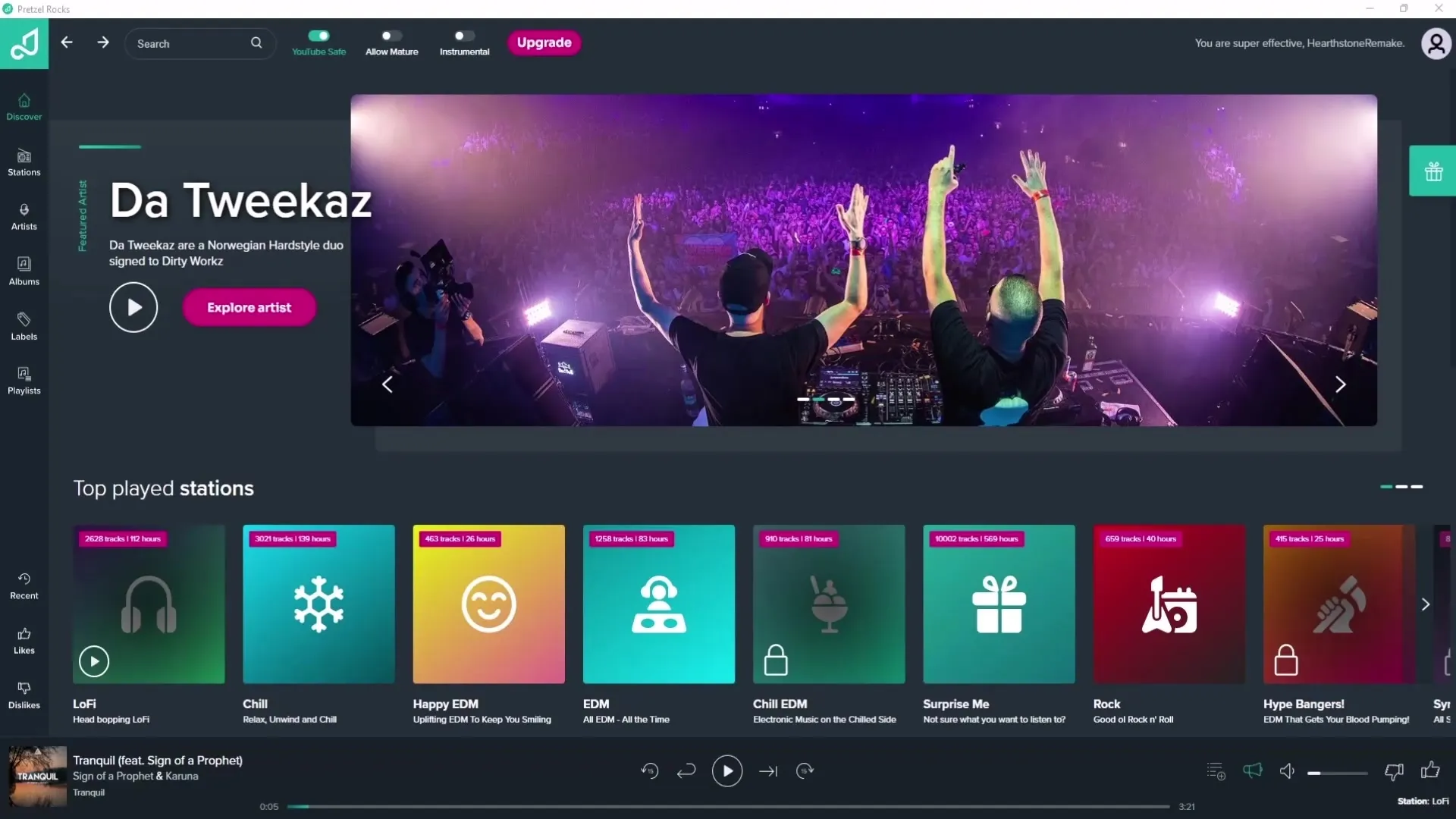1456x819 pixels.
Task: Click the Upgrade button in toolbar
Action: pyautogui.click(x=545, y=42)
